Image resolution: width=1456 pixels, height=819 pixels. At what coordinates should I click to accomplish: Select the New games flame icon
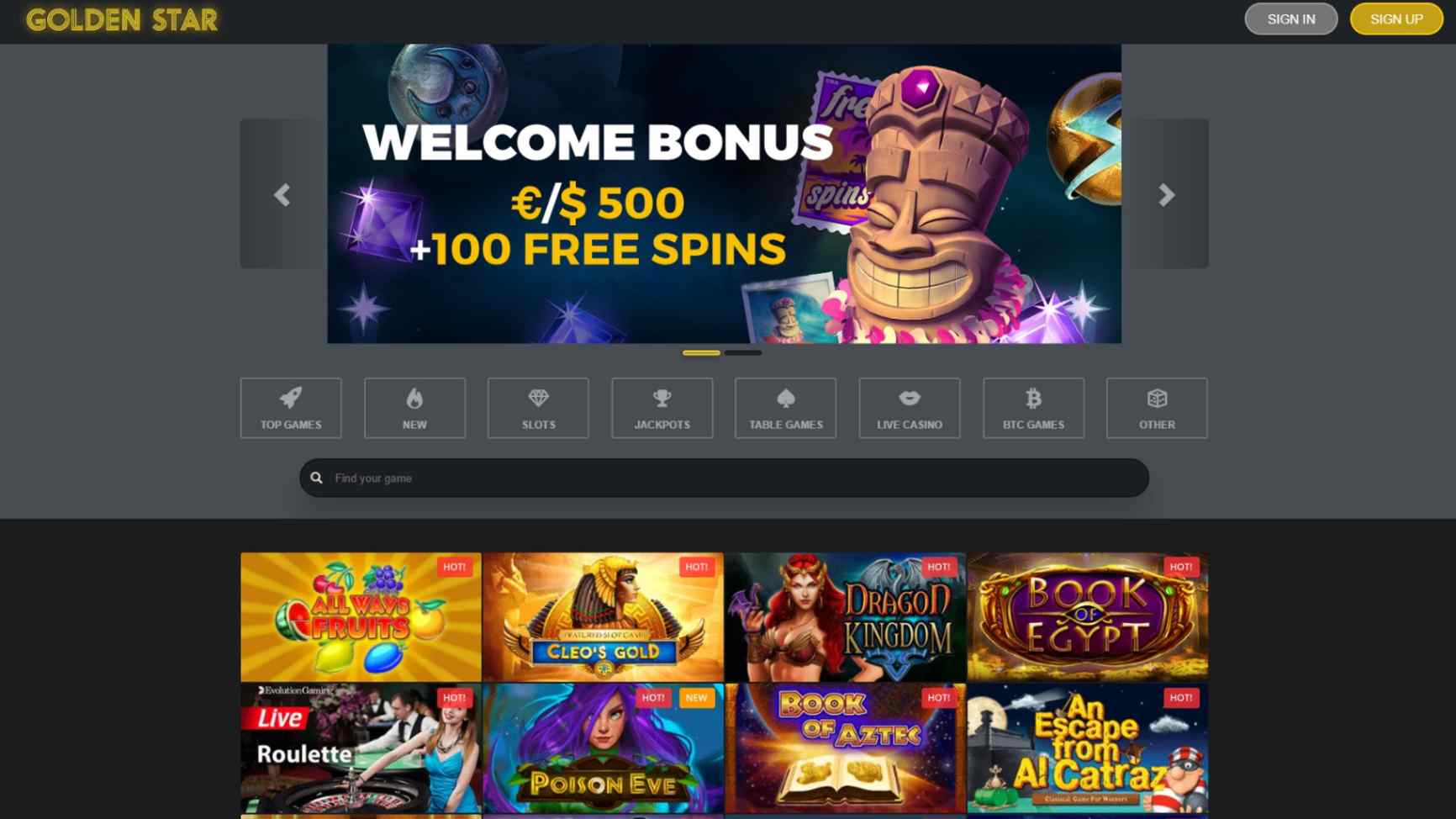414,408
